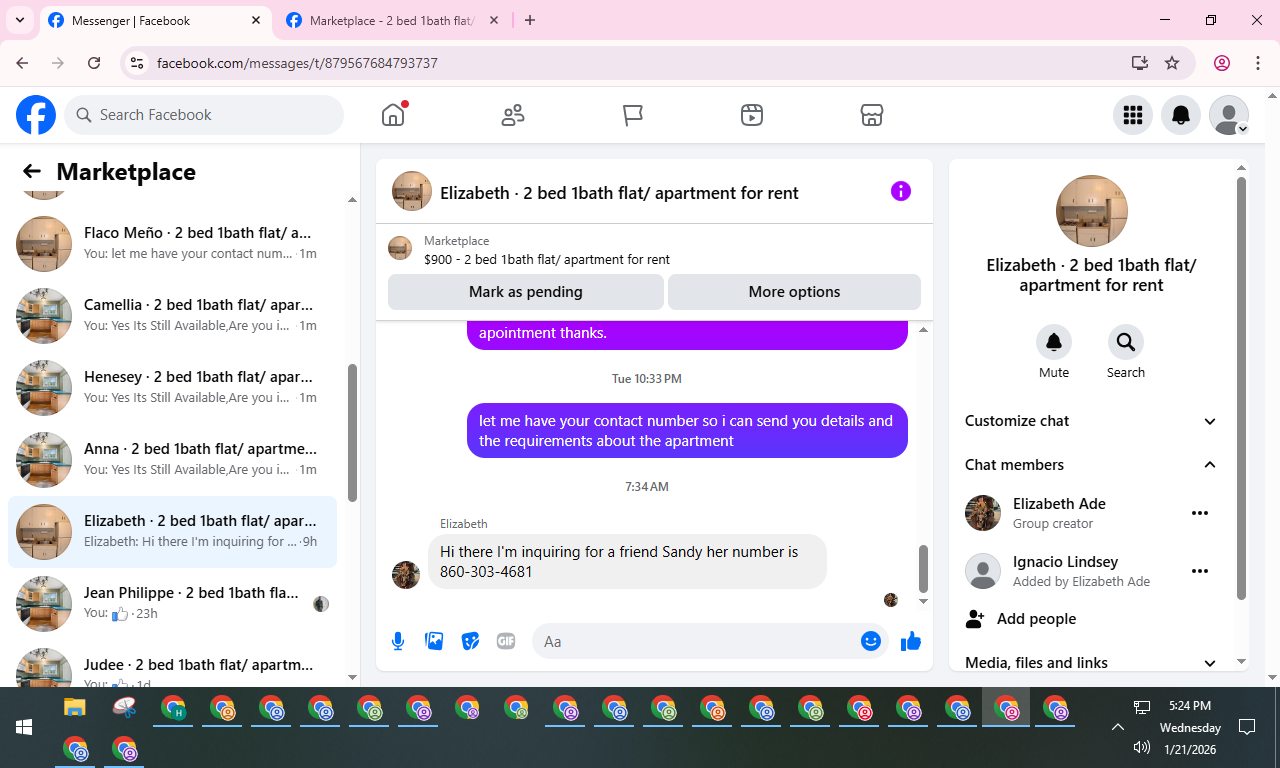Open emoji picker in message box

(x=871, y=641)
